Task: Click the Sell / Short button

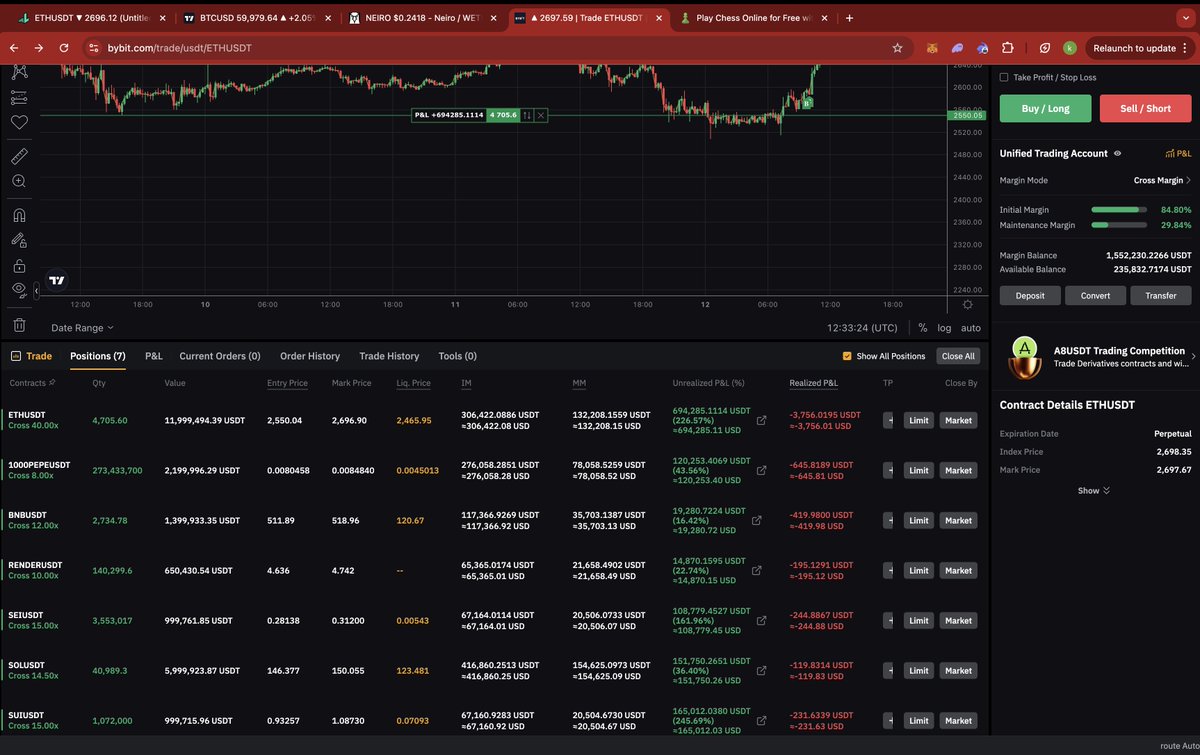Action: (1145, 108)
